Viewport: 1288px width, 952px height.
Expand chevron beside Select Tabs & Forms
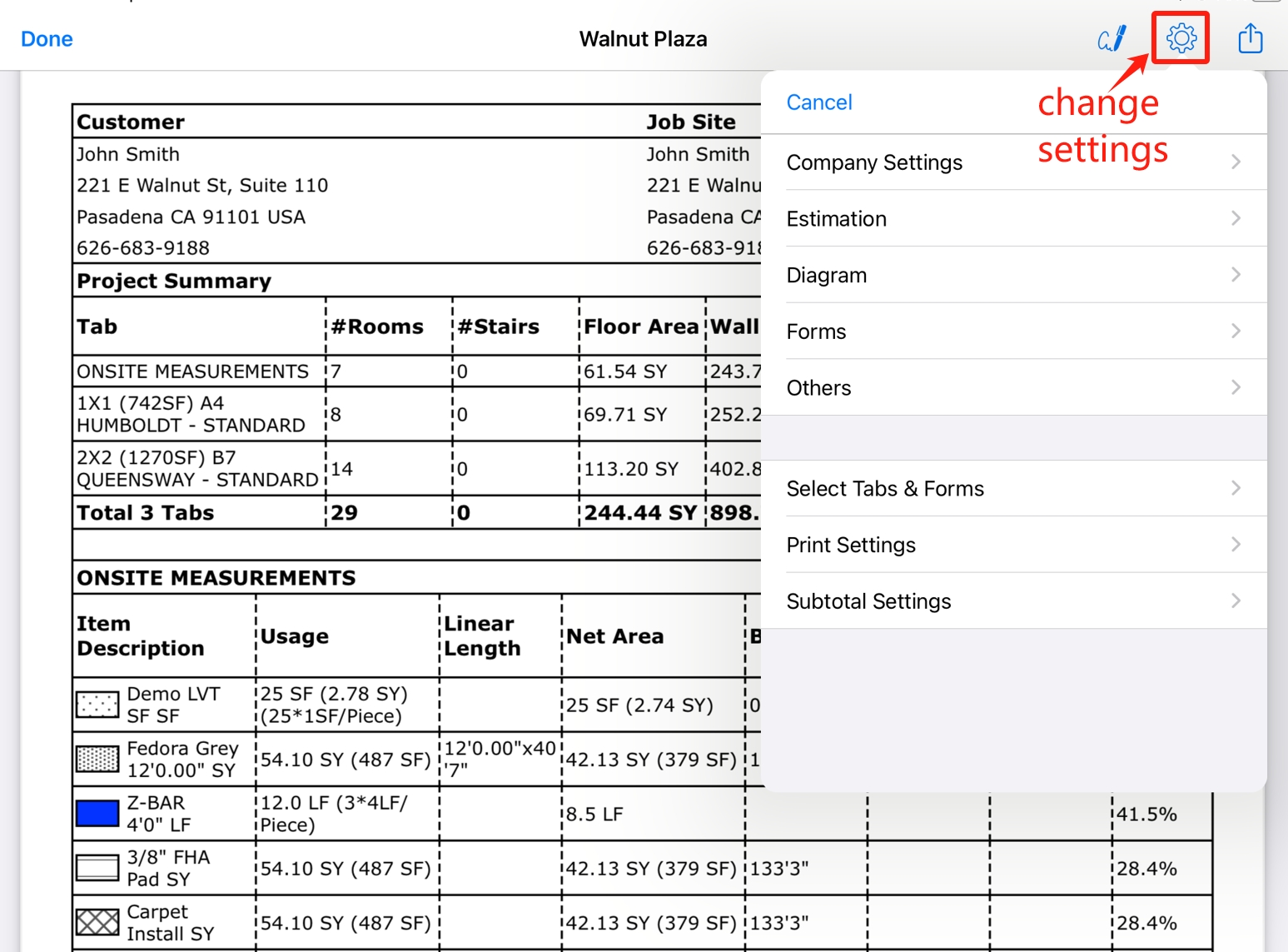click(x=1236, y=488)
